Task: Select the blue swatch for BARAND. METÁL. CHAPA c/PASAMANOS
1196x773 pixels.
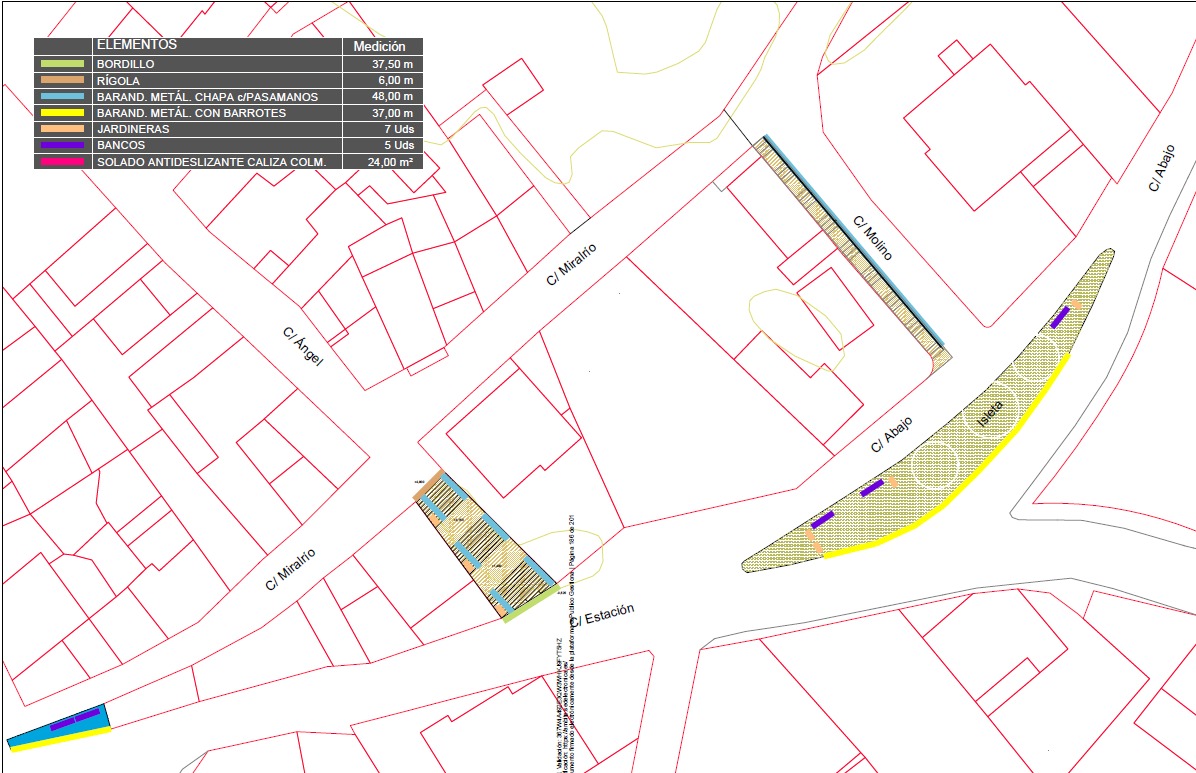Action: pyautogui.click(x=63, y=97)
